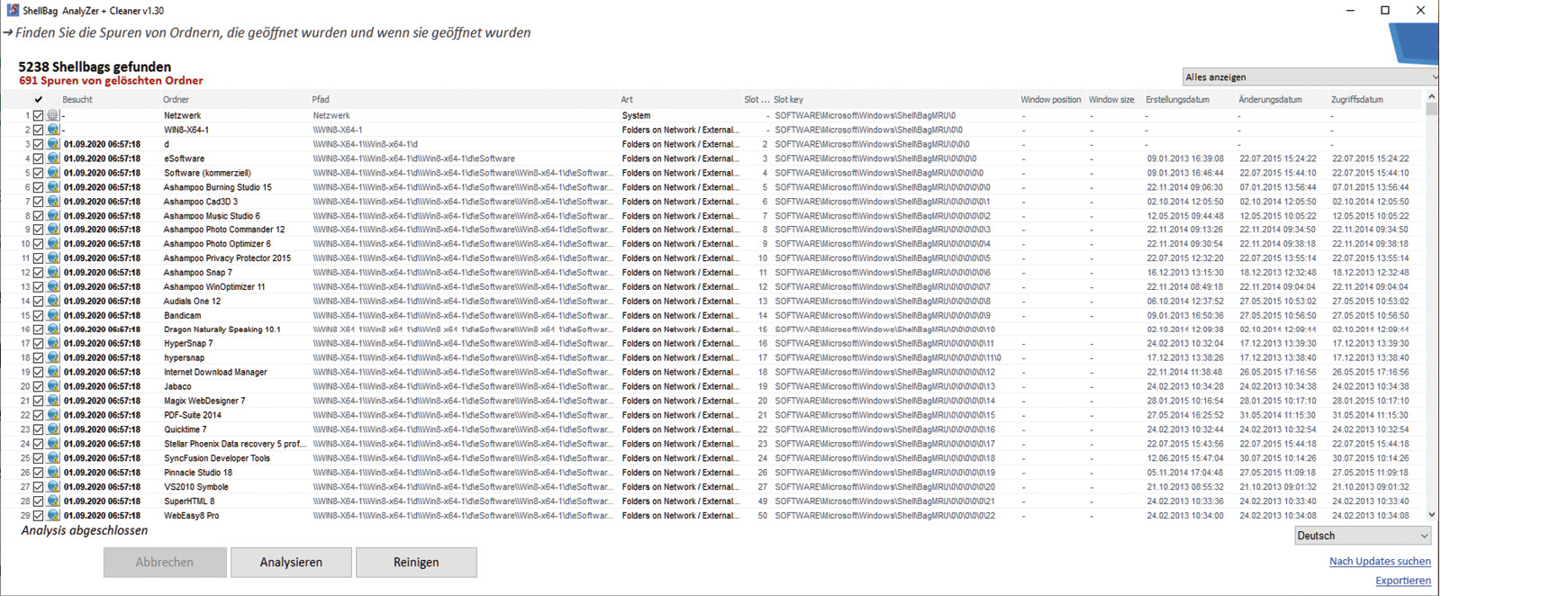Click the Window size column header

coord(1111,100)
